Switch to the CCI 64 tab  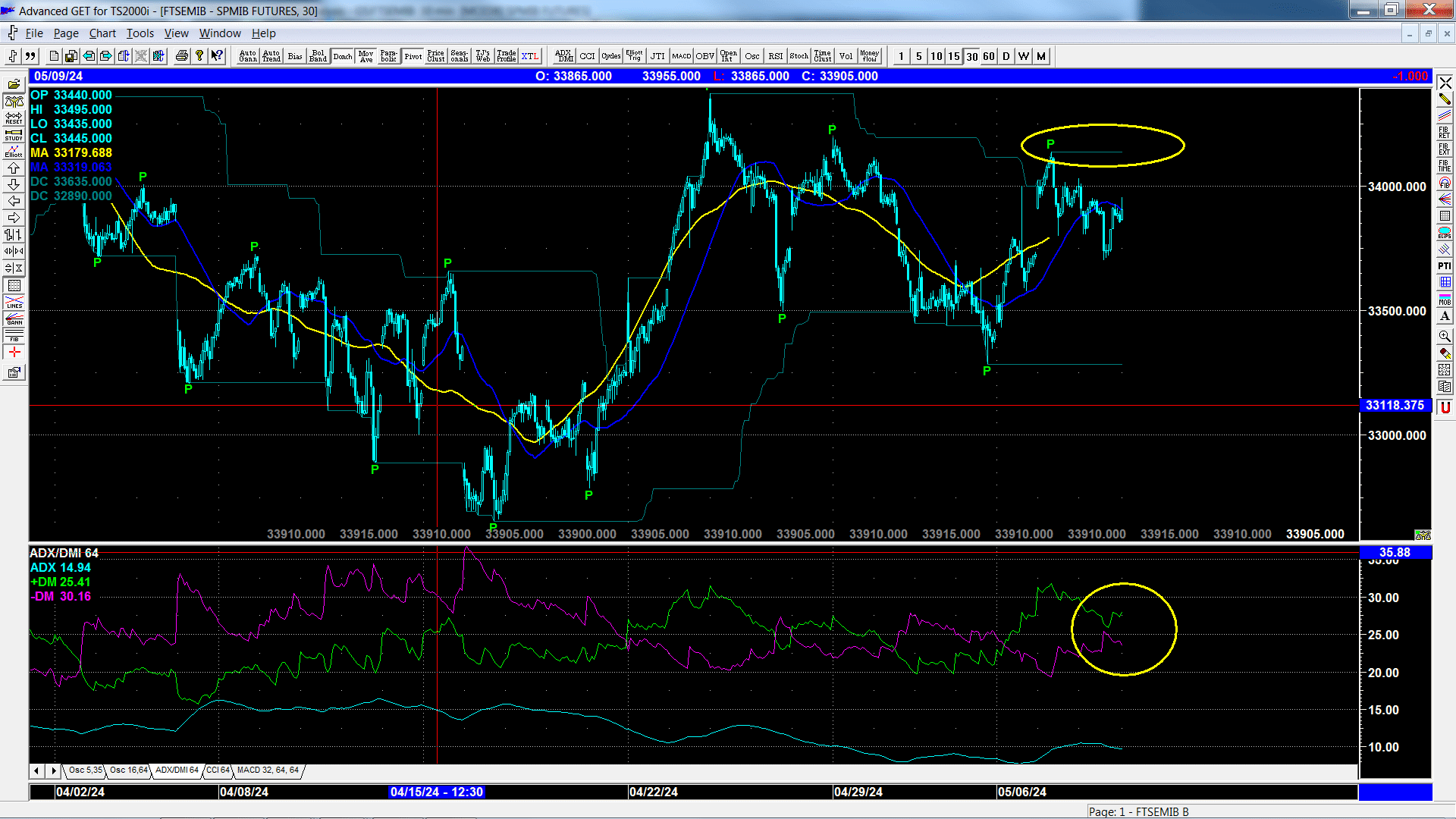[x=218, y=770]
